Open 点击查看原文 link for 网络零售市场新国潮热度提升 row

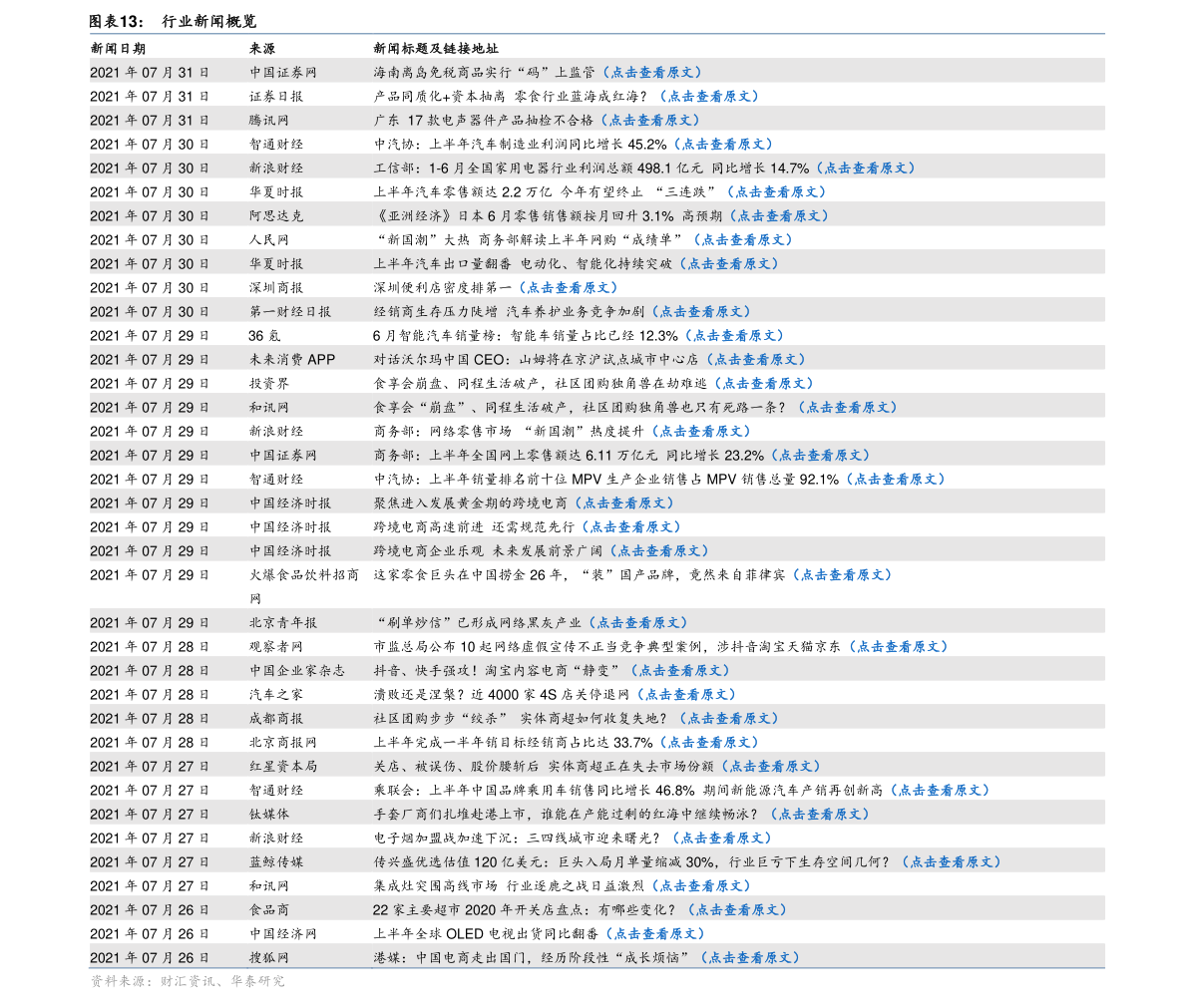point(701,432)
